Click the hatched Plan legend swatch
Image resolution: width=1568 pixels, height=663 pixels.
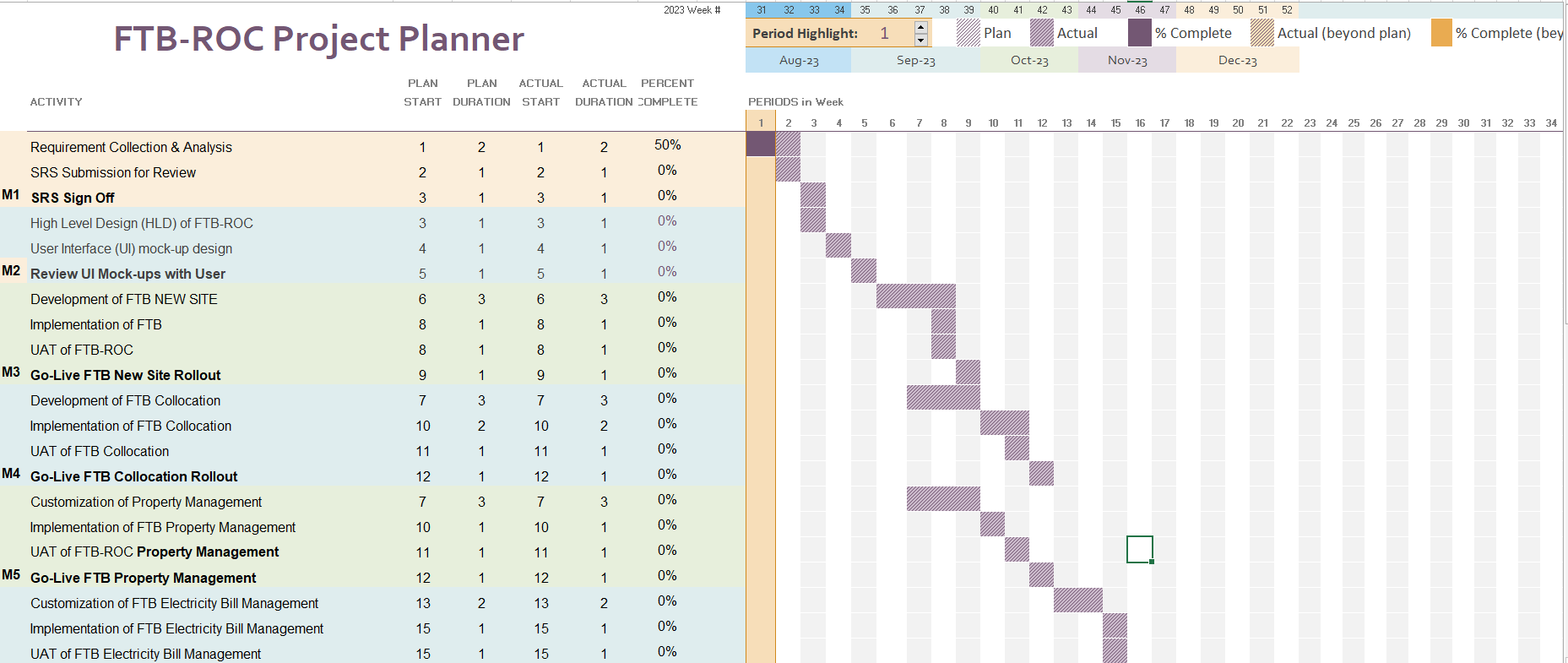coord(968,34)
